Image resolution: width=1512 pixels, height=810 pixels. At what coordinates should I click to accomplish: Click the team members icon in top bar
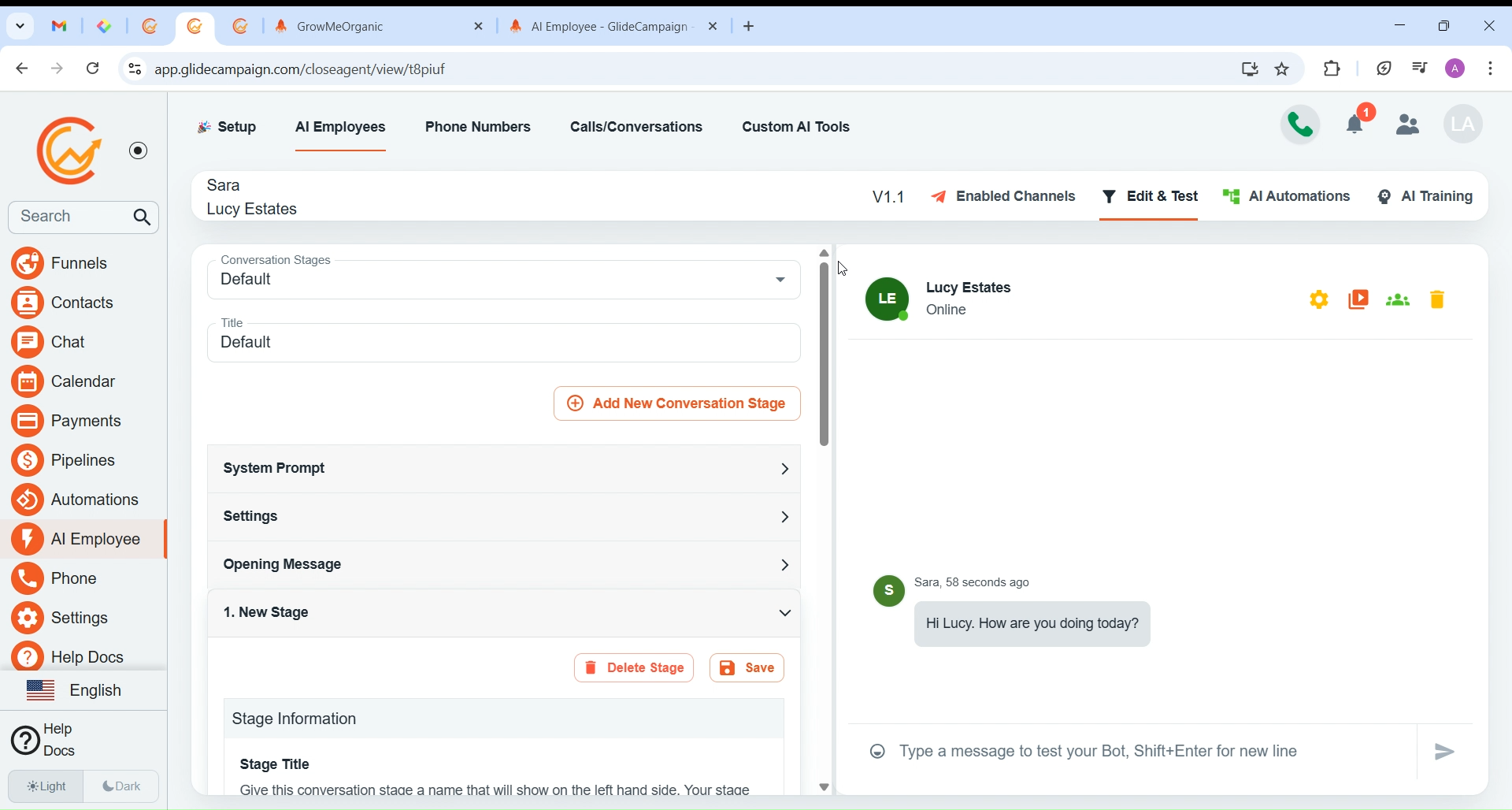click(x=1409, y=124)
